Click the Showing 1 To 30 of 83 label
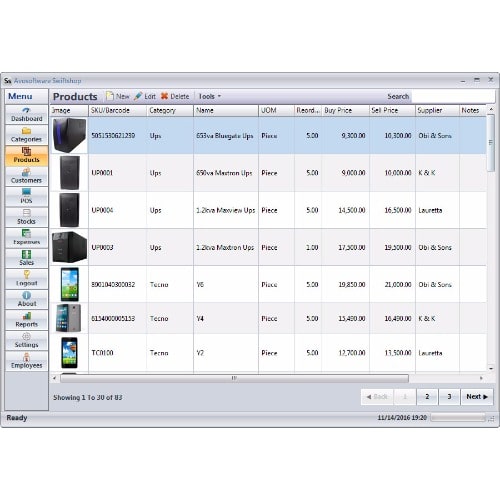 tap(88, 397)
